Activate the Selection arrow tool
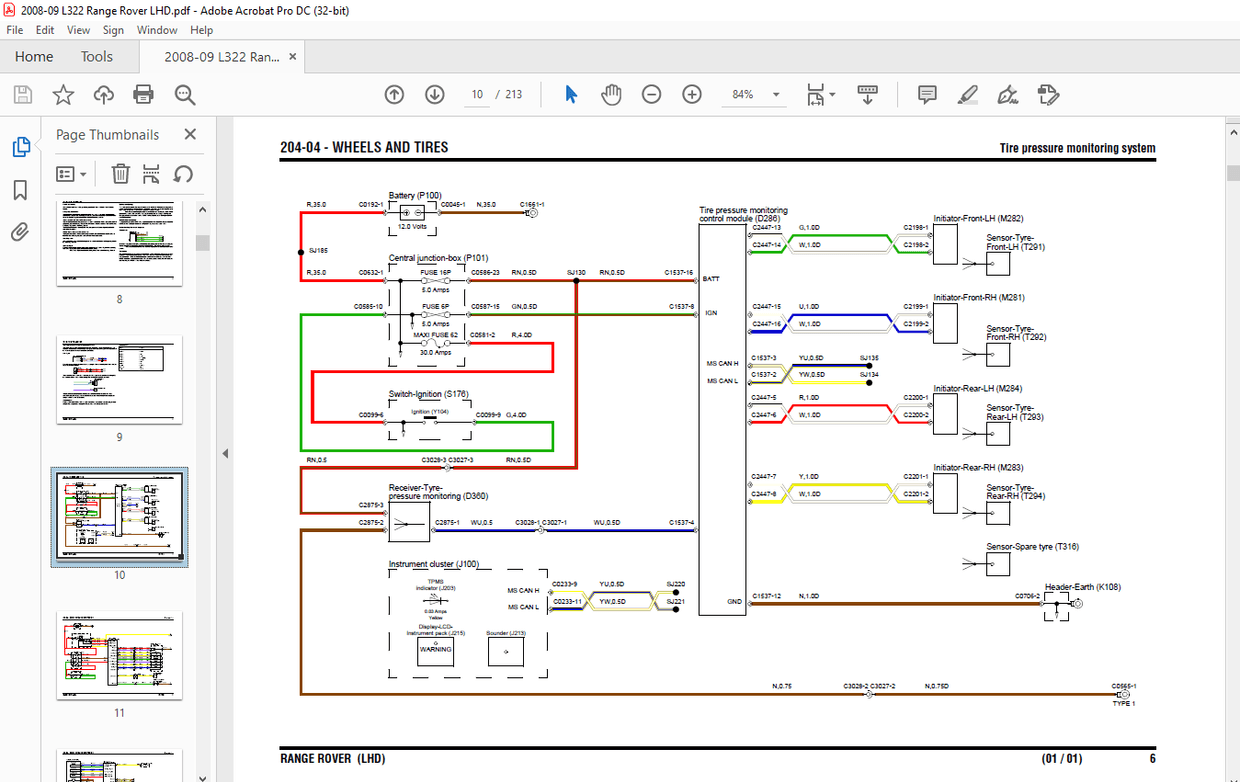This screenshot has height=782, width=1240. tap(570, 94)
